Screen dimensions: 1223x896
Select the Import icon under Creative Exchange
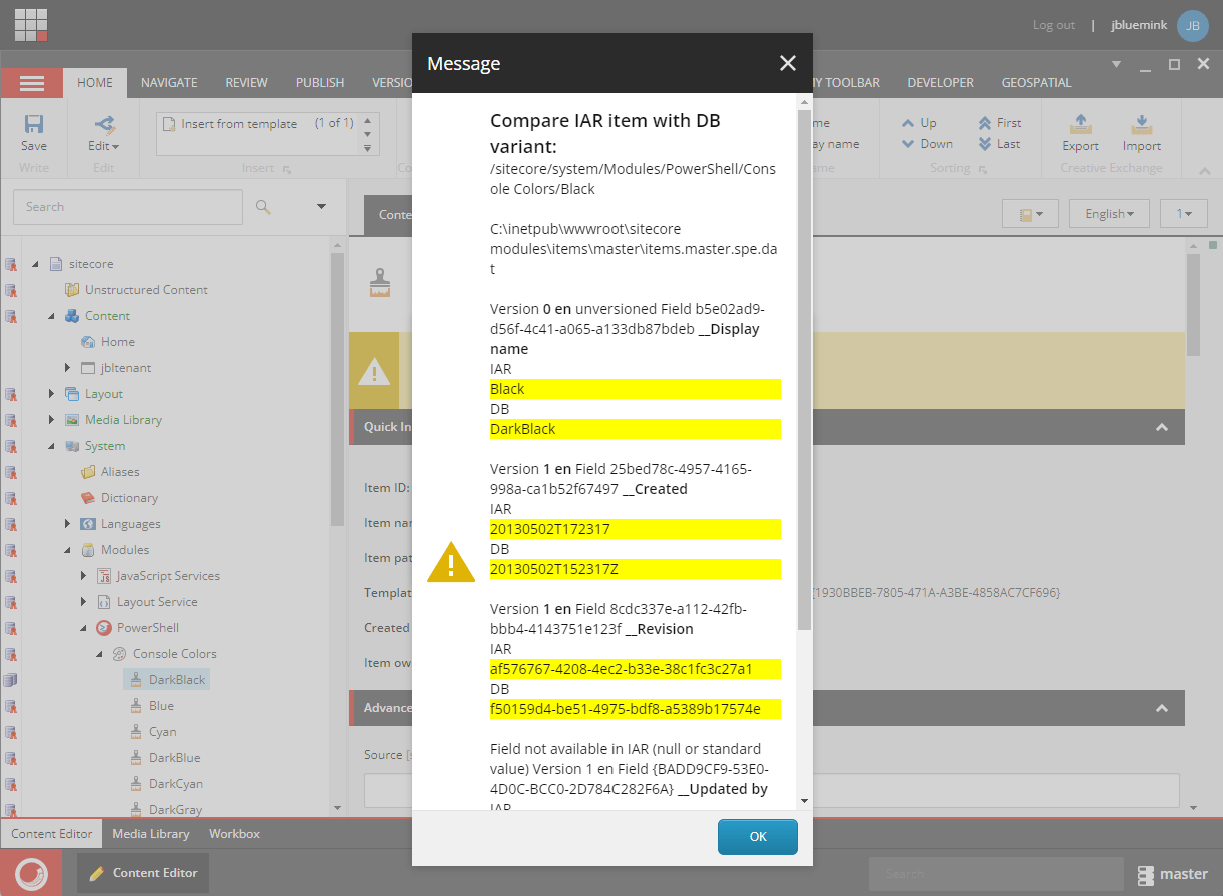pos(1141,125)
